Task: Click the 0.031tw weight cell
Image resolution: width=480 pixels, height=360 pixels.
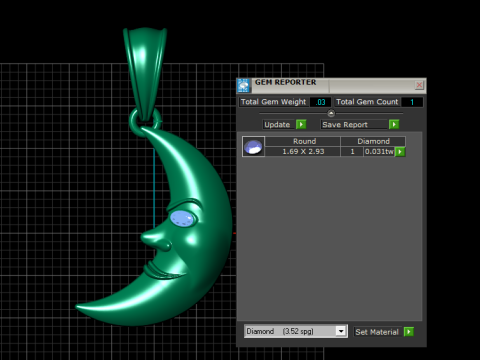Action: click(379, 152)
